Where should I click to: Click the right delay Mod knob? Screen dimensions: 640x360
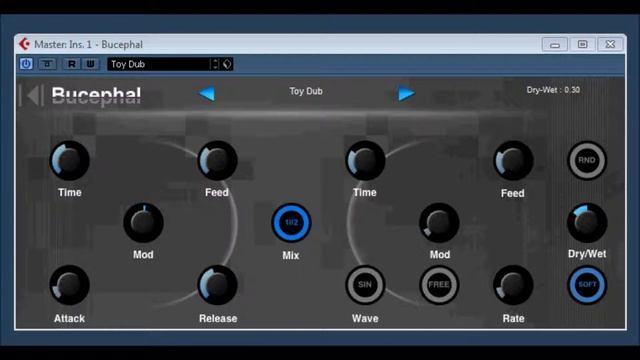coord(439,223)
